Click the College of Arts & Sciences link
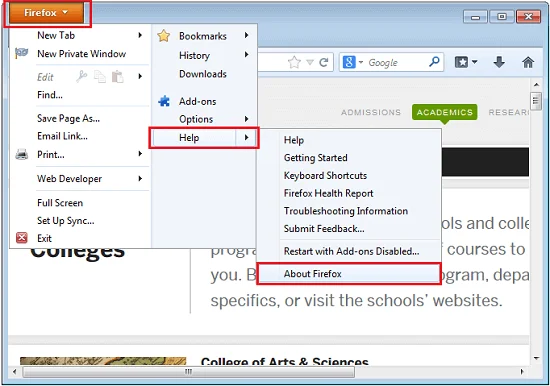Image resolution: width=550 pixels, height=386 pixels. point(284,361)
